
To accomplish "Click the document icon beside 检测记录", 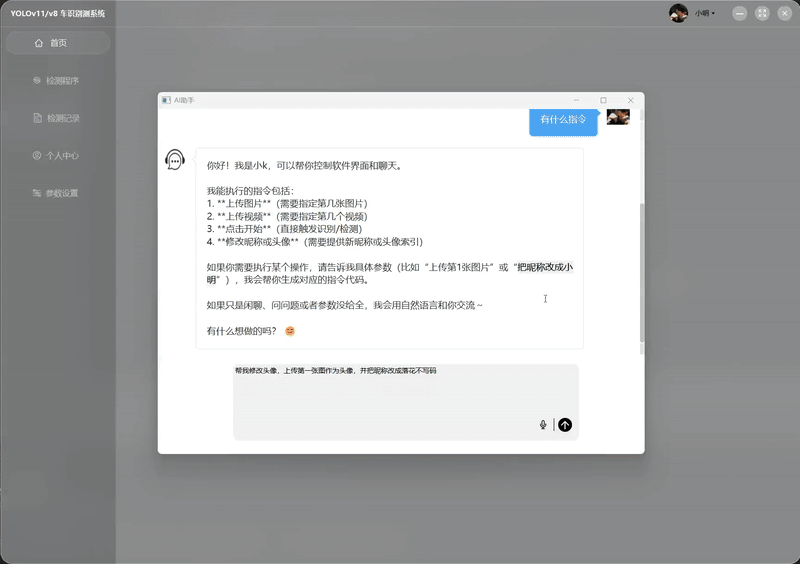I will [x=37, y=118].
